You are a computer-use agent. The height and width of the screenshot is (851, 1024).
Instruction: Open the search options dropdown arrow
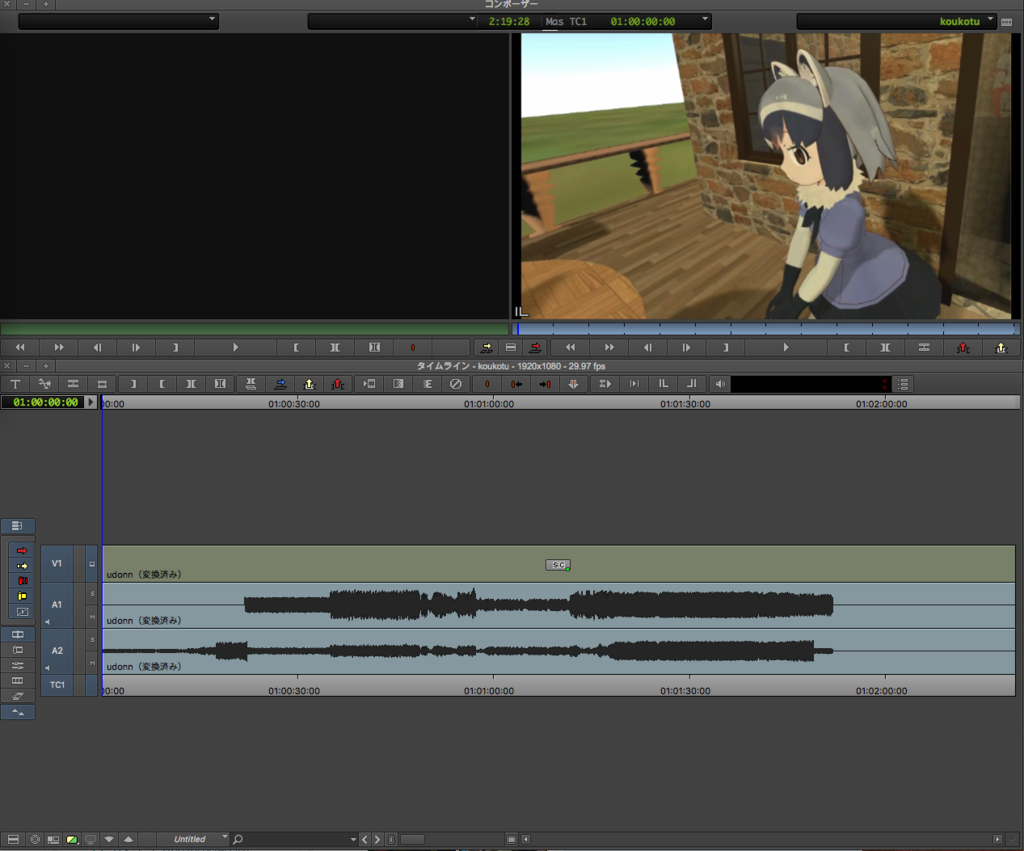[353, 839]
